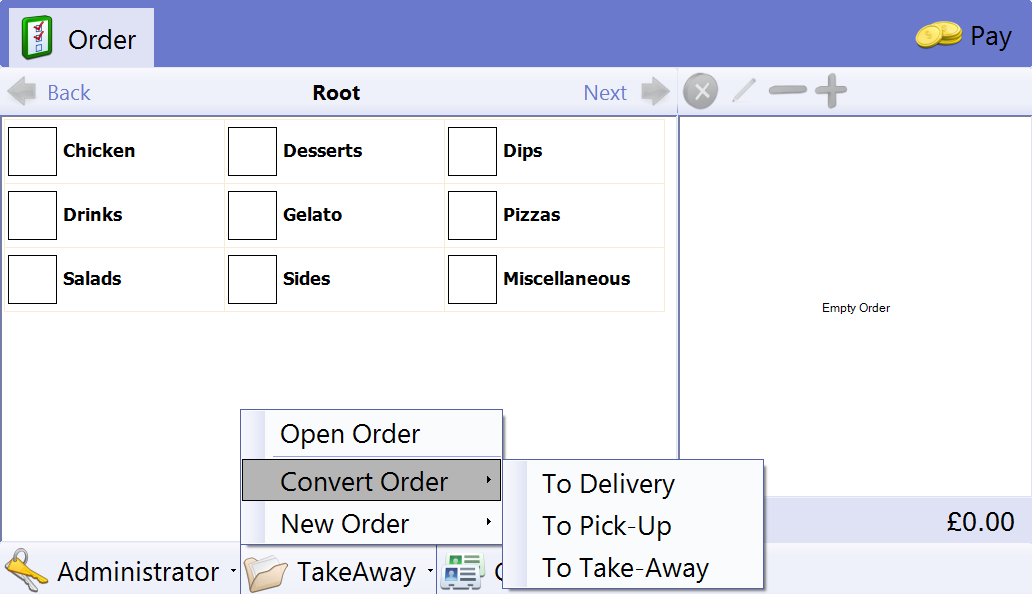Select To Delivery in the submenu

tap(608, 484)
